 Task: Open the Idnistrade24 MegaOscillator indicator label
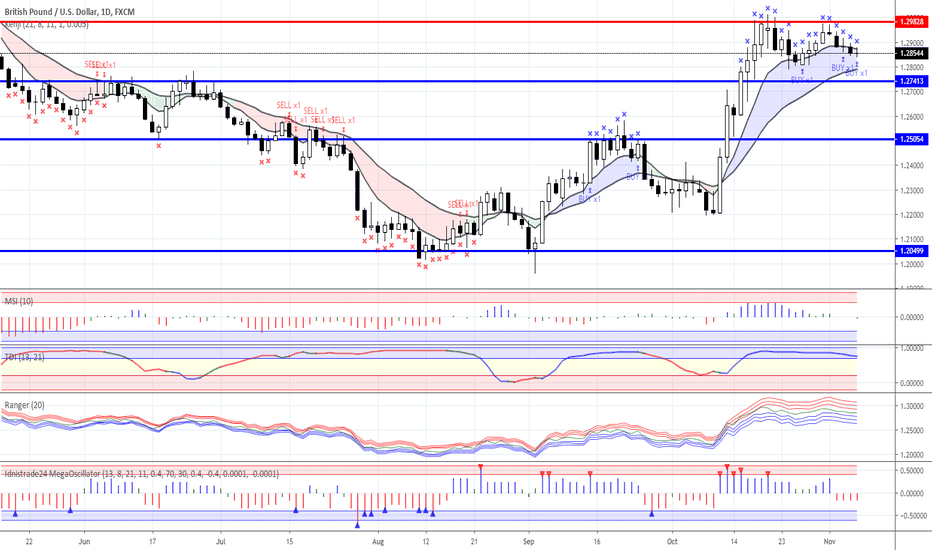[x=141, y=474]
